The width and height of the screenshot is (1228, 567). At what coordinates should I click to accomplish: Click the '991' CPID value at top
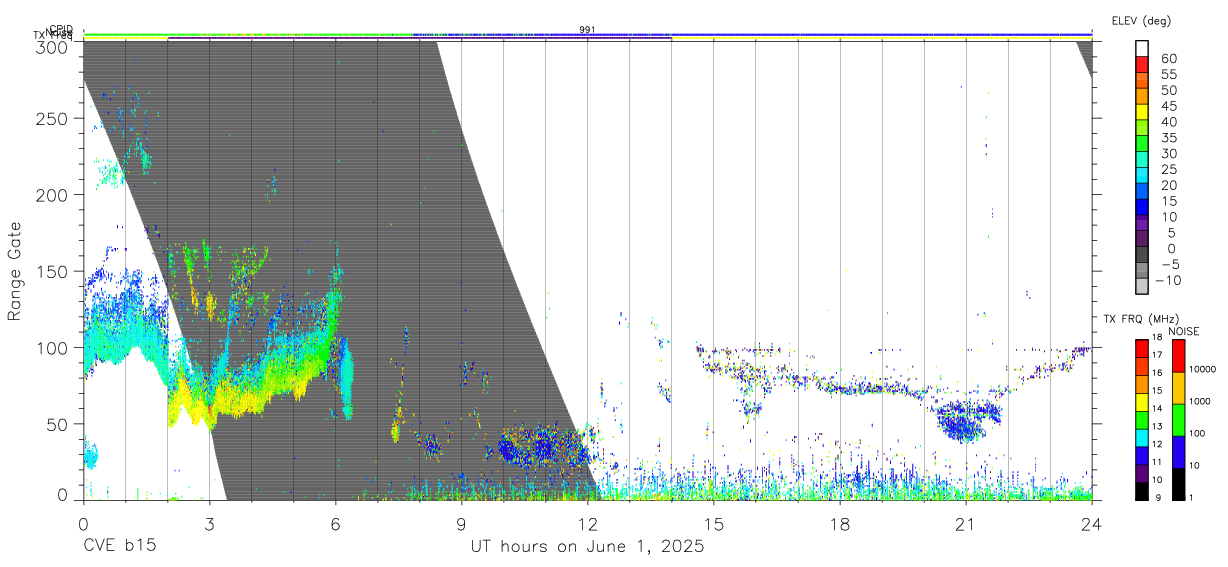[587, 29]
